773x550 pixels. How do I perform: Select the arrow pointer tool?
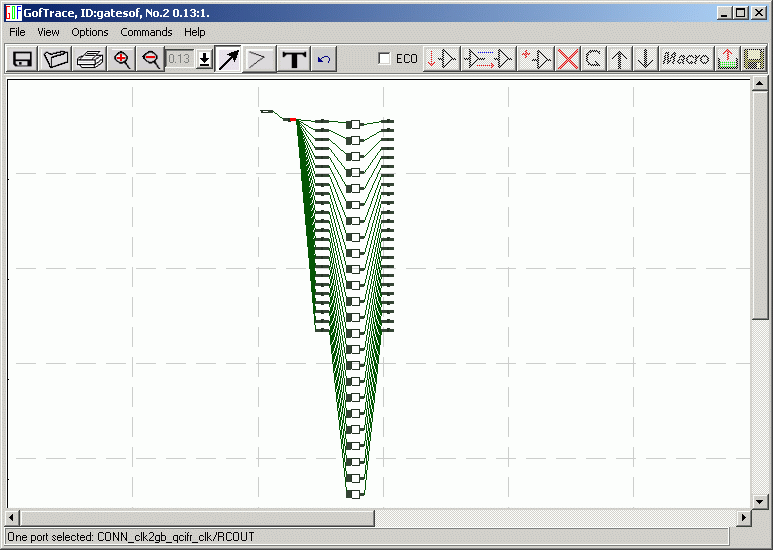[229, 59]
